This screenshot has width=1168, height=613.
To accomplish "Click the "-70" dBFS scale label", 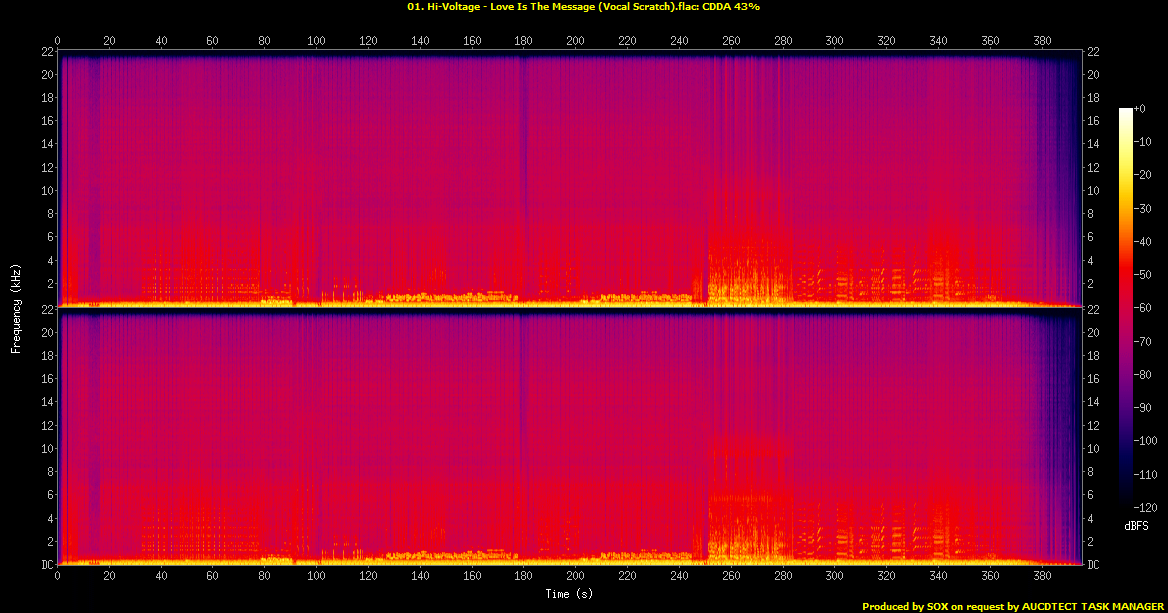I will [x=1143, y=341].
